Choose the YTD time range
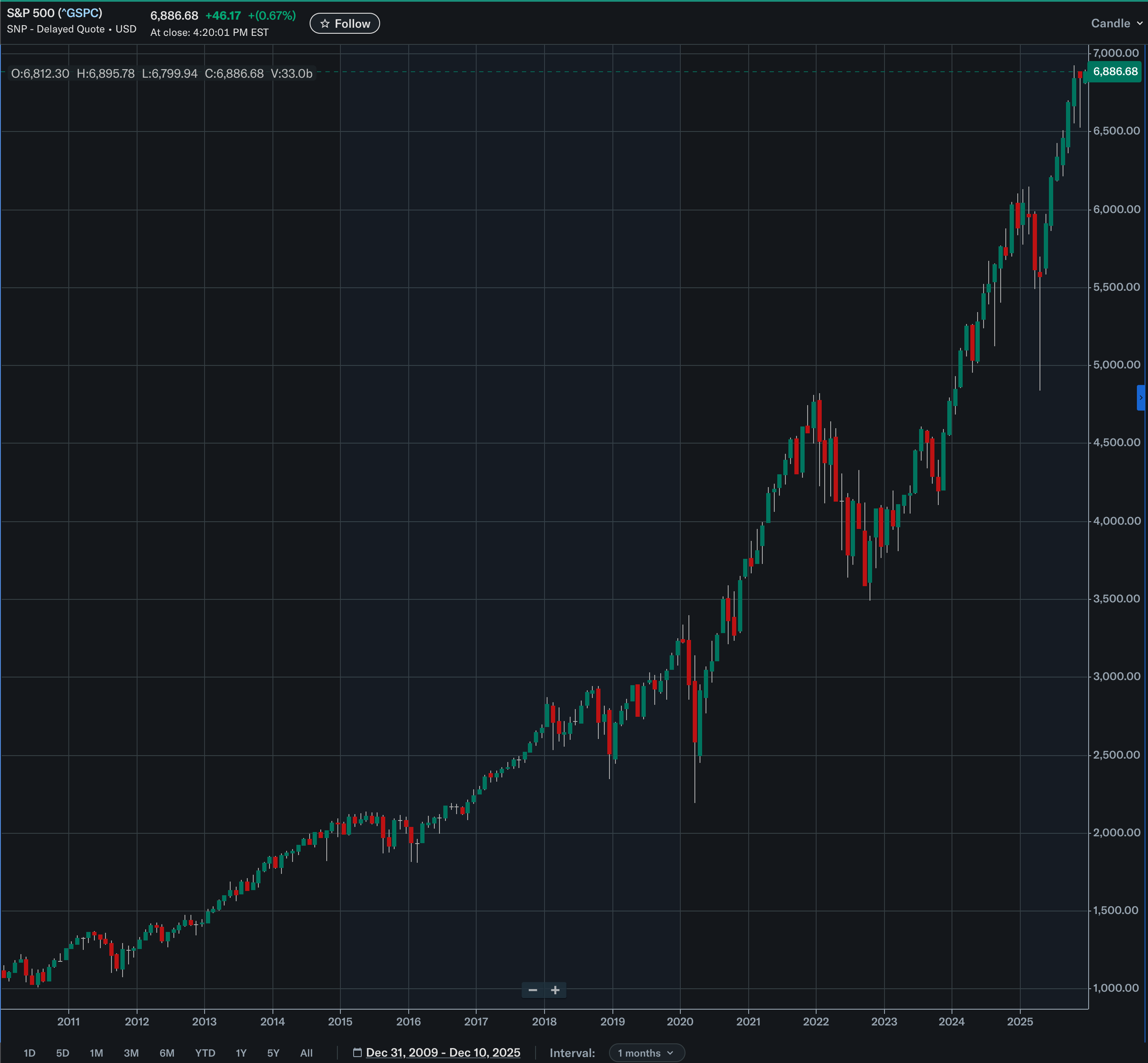1148x1063 pixels. click(205, 1053)
